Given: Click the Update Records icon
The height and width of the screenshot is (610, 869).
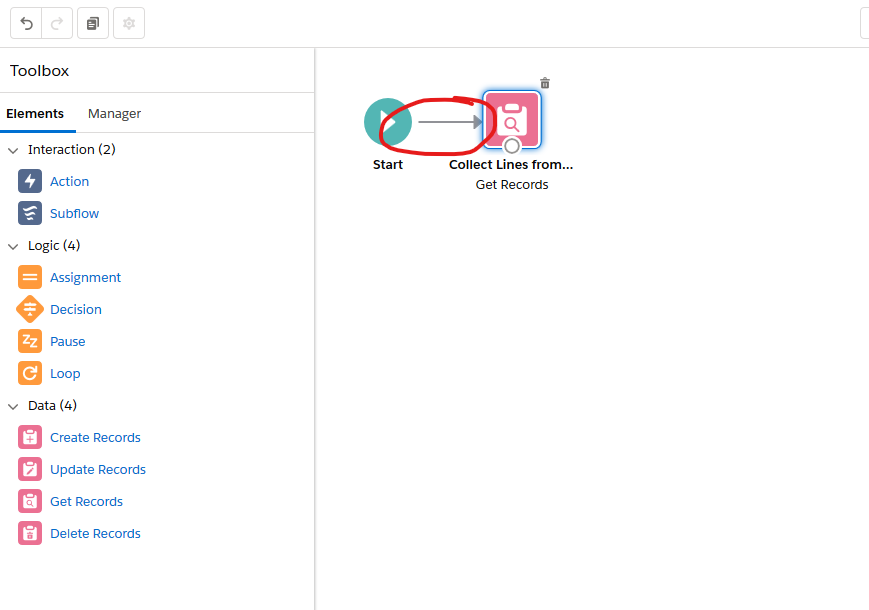Looking at the screenshot, I should (x=30, y=469).
